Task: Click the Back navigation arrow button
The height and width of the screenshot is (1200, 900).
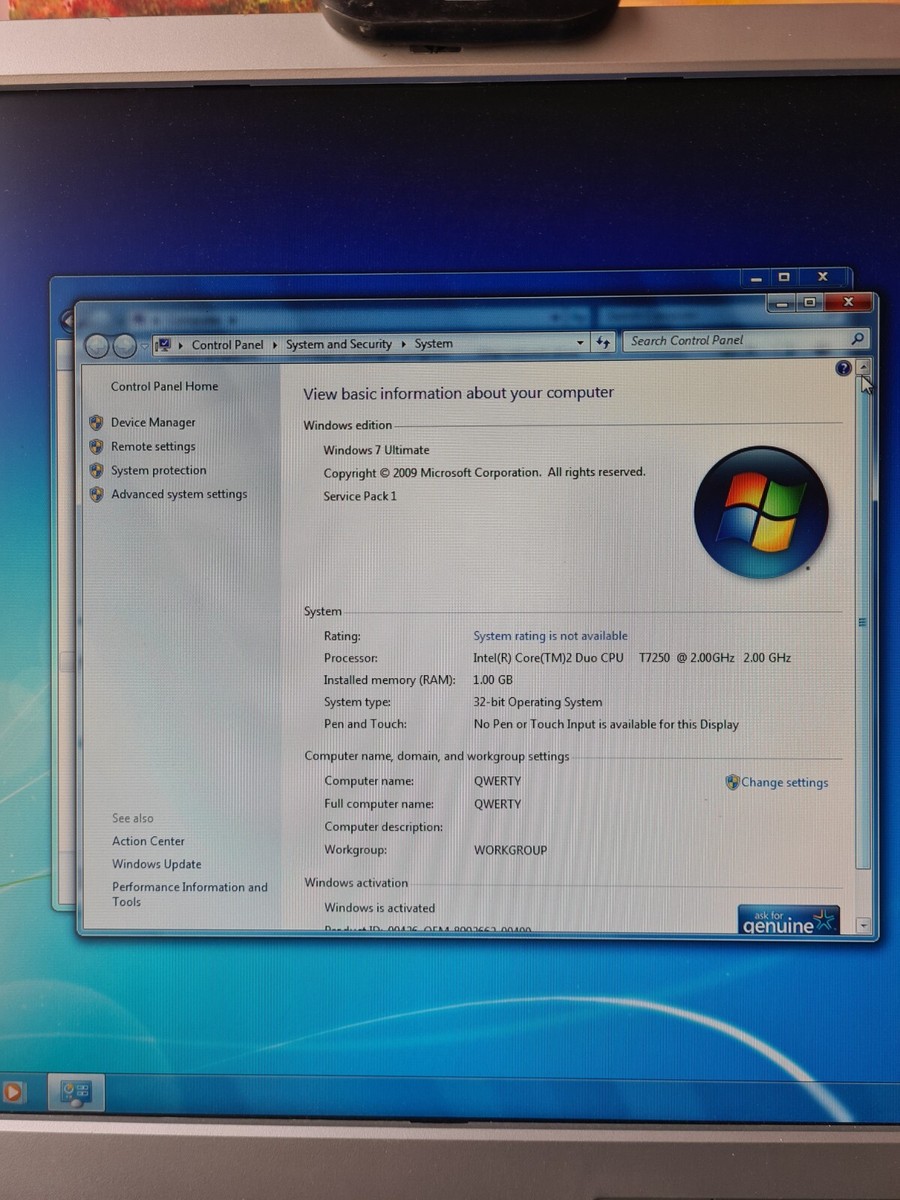Action: [97, 346]
